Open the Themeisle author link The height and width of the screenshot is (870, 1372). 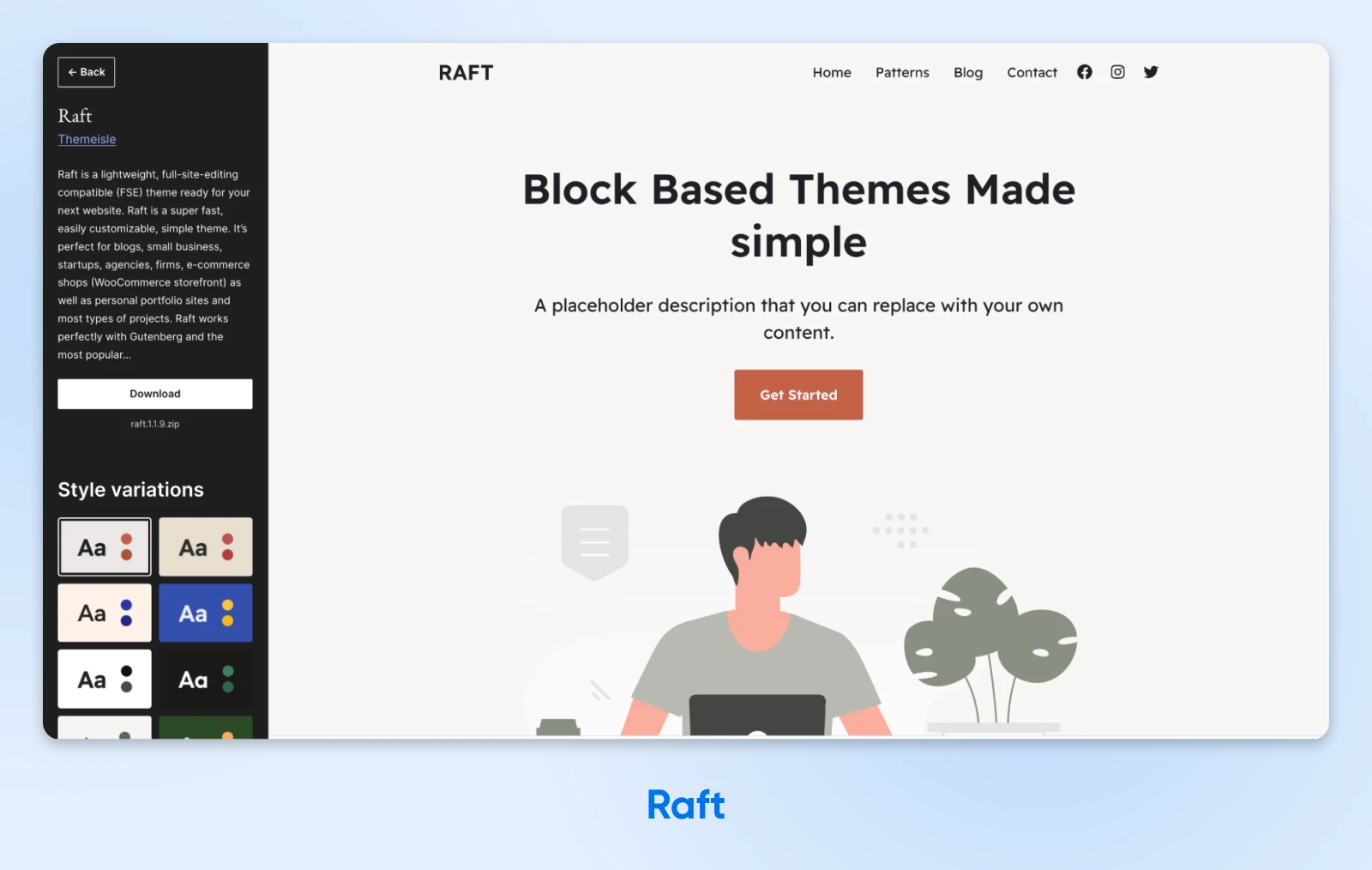(x=87, y=139)
